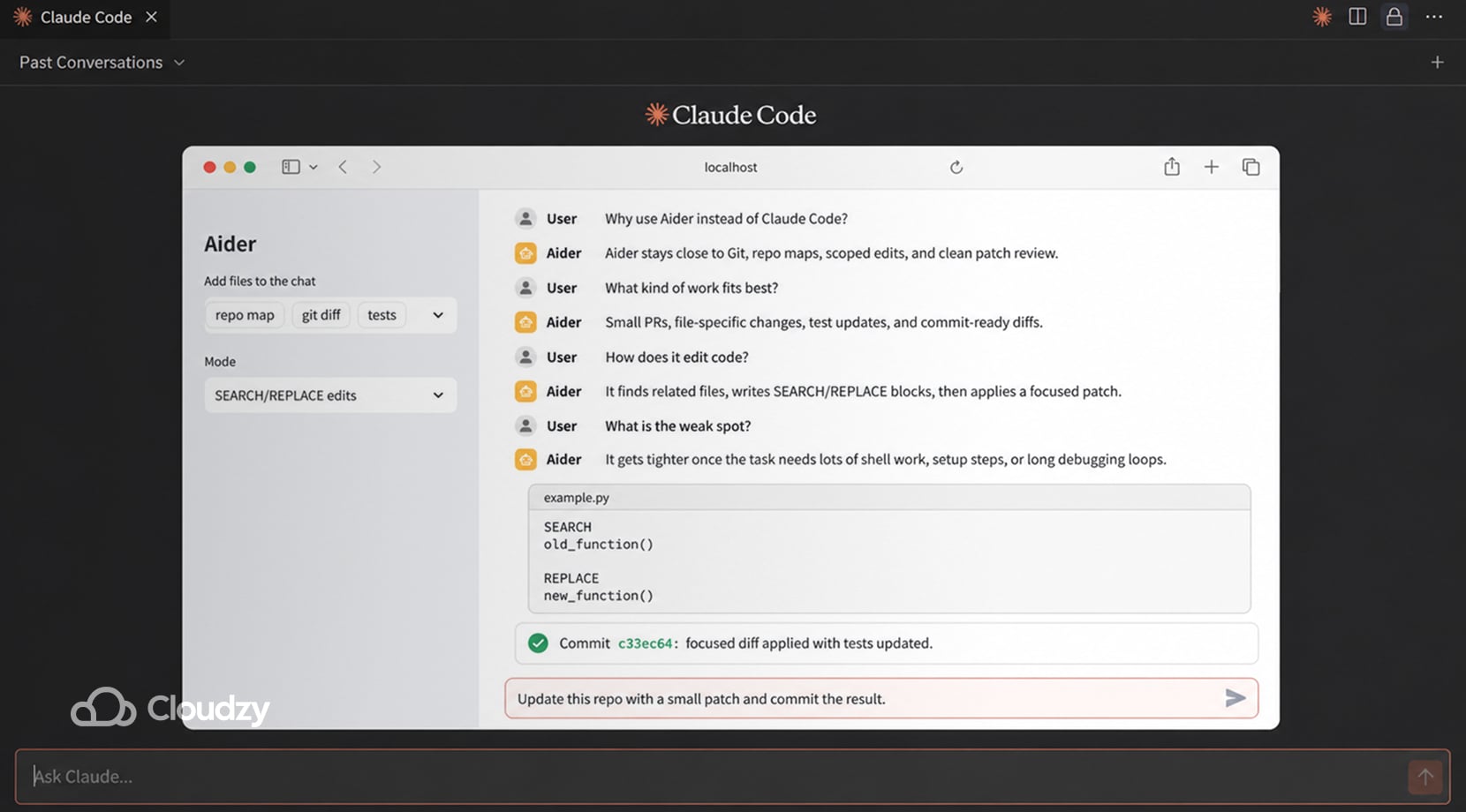Open the split view panel icon
The height and width of the screenshot is (812, 1466).
pyautogui.click(x=1357, y=17)
